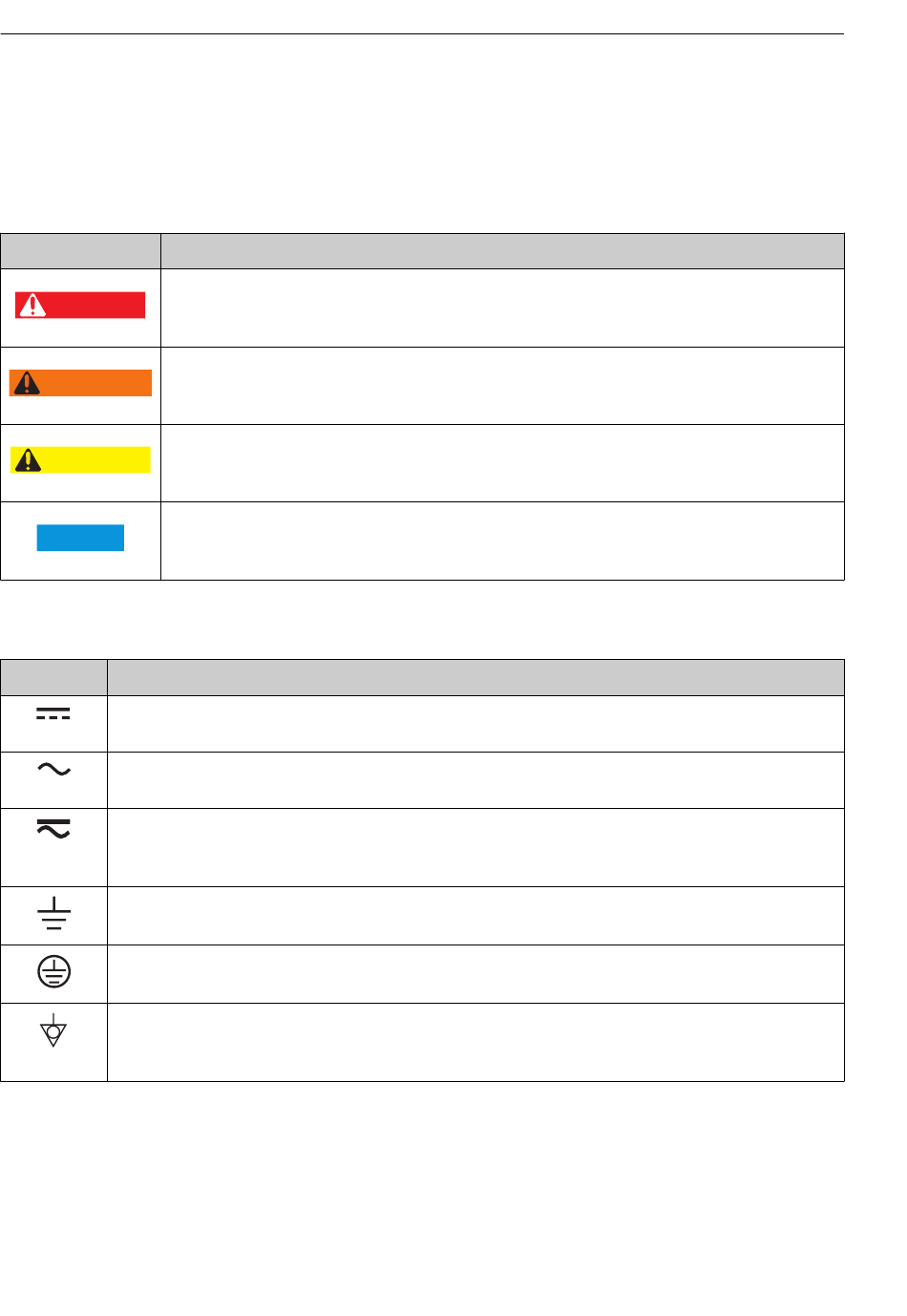Click the direct current symbol
The height and width of the screenshot is (1316, 907).
(x=53, y=714)
